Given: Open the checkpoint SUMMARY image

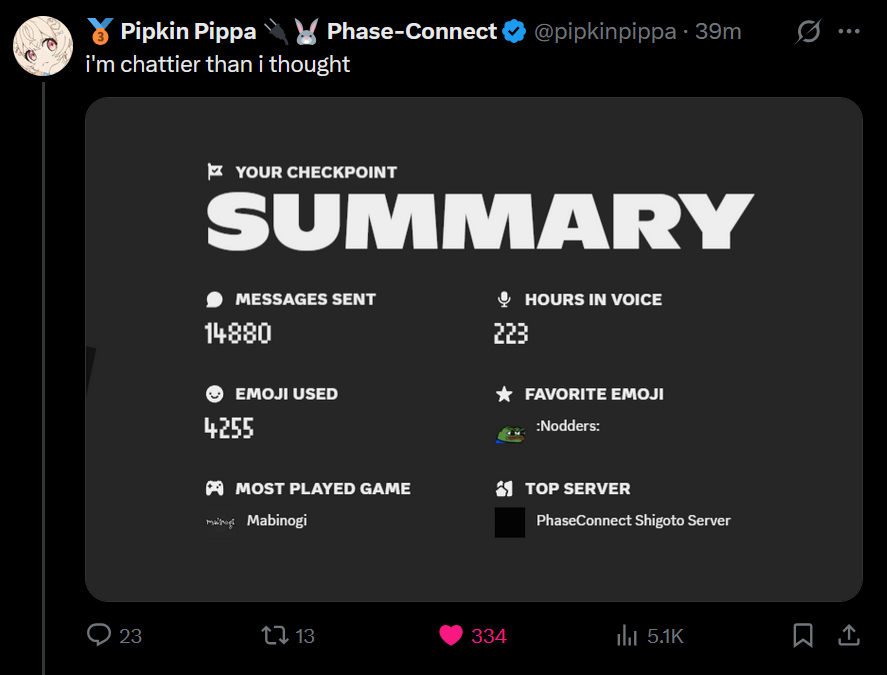Looking at the screenshot, I should pos(473,349).
